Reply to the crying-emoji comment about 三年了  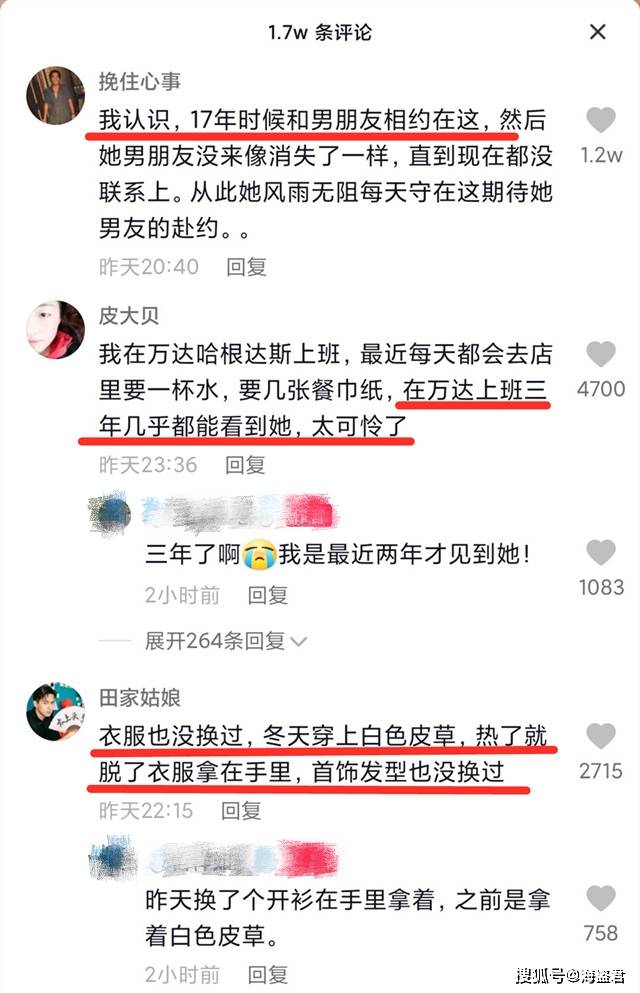coord(267,595)
